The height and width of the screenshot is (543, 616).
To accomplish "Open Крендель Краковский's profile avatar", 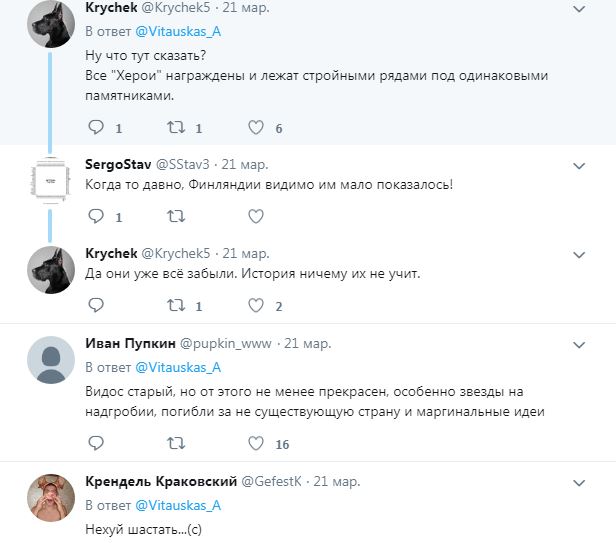I will tap(49, 496).
